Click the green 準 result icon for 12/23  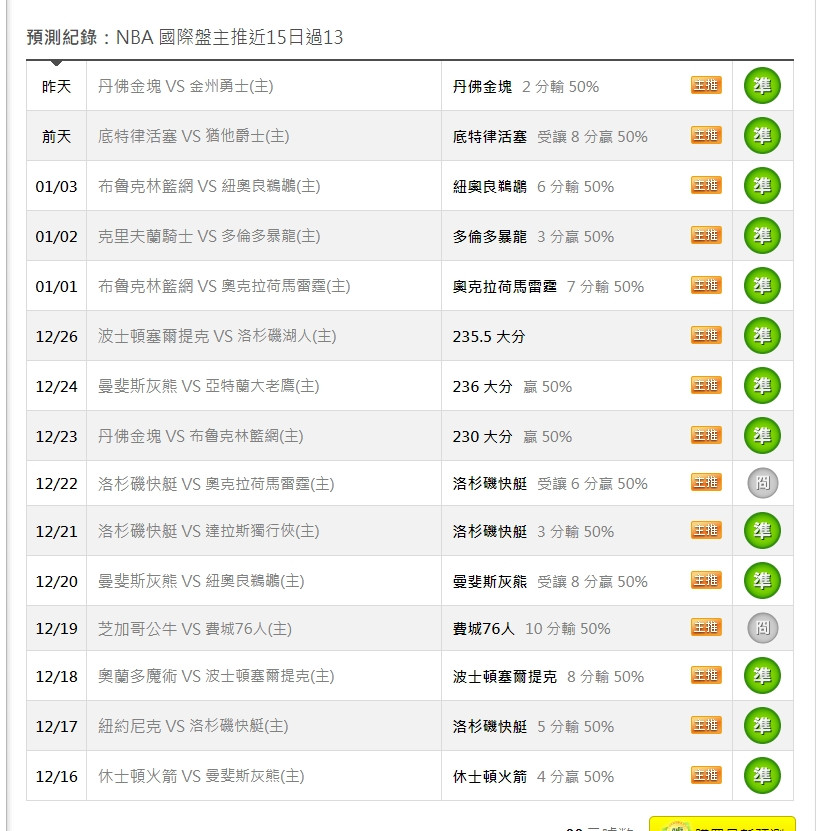tap(762, 436)
